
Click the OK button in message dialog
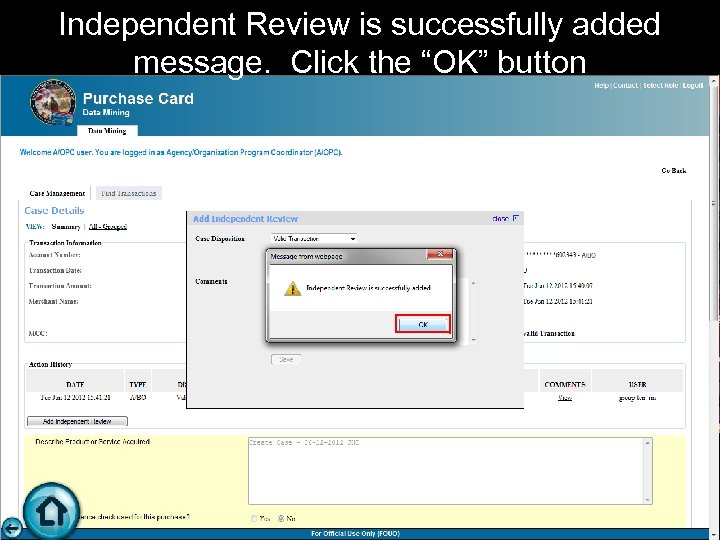(423, 324)
